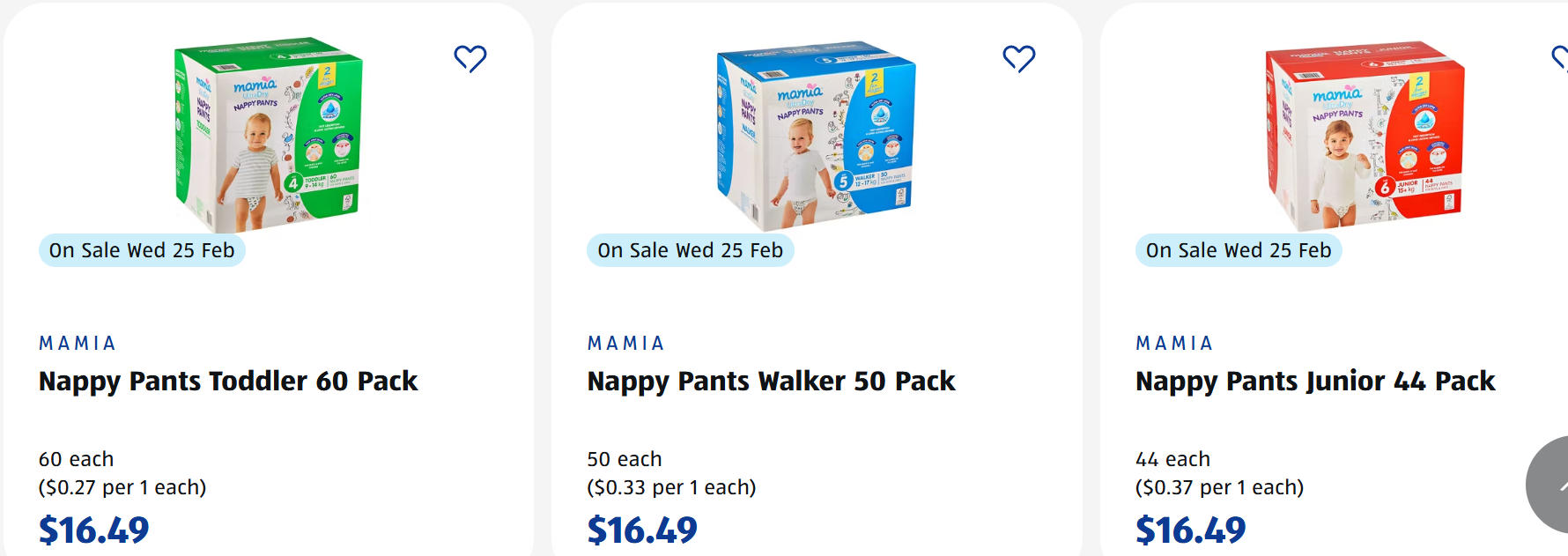The image size is (1568, 556).
Task: Open the blue Walker nappy box image
Action: click(x=817, y=134)
